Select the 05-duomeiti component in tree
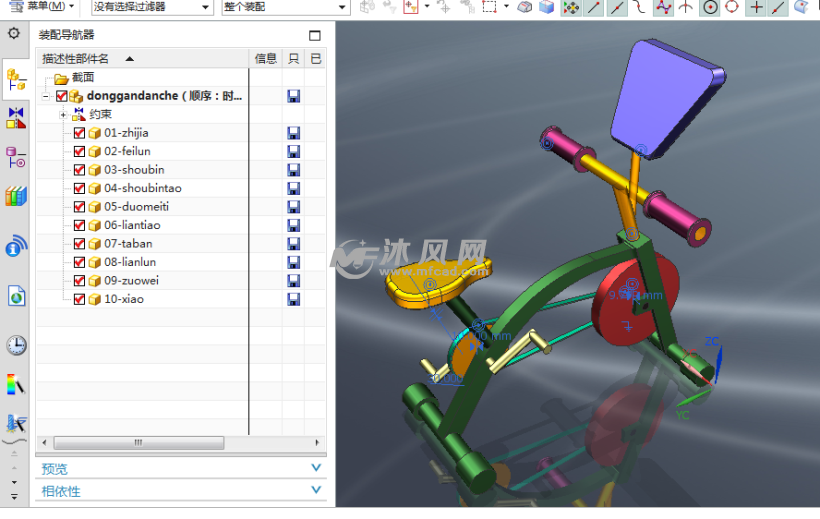 pos(136,207)
